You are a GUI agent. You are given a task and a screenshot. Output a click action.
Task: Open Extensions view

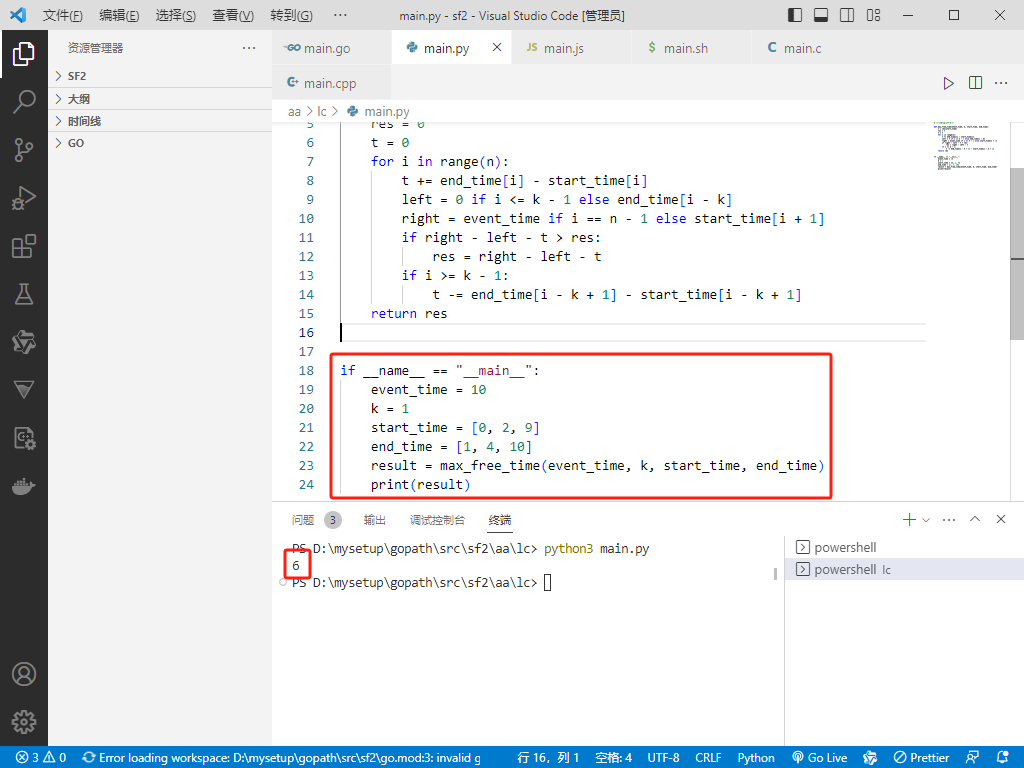coord(24,246)
